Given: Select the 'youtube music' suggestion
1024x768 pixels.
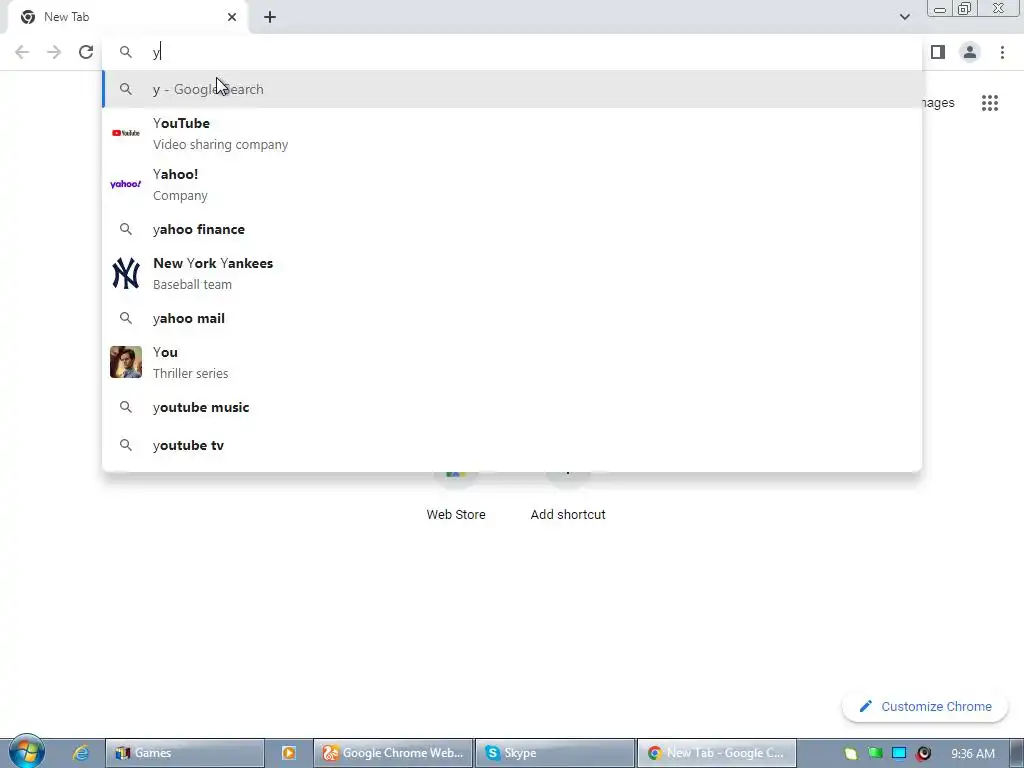Looking at the screenshot, I should [512, 407].
